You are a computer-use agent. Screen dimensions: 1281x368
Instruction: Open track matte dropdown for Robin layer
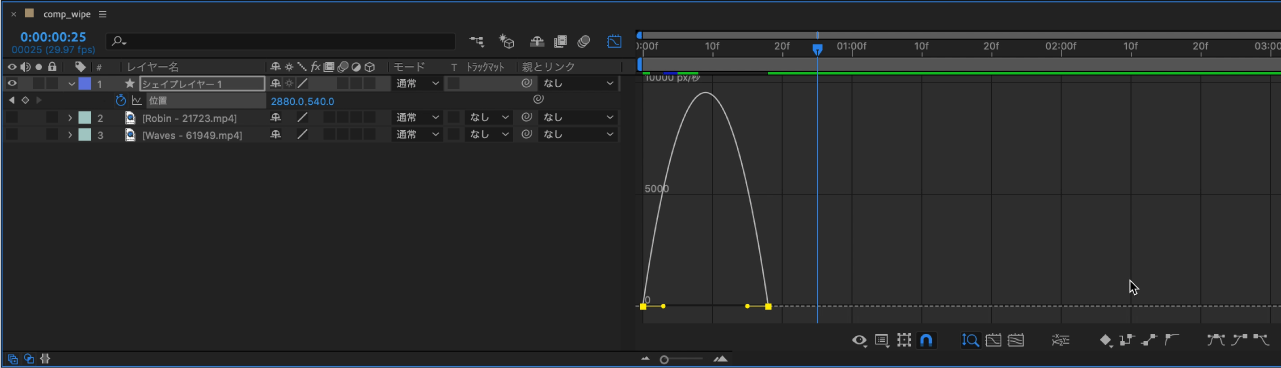coord(490,118)
